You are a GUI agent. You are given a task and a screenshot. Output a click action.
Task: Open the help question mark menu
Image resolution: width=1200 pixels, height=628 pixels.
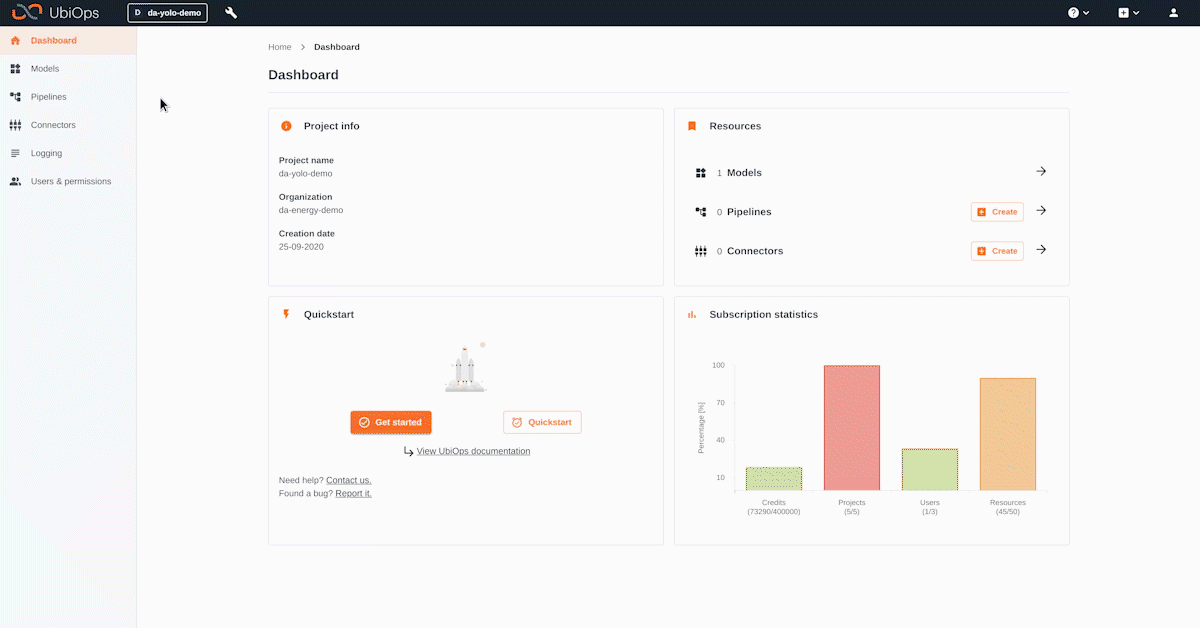[x=1078, y=13]
